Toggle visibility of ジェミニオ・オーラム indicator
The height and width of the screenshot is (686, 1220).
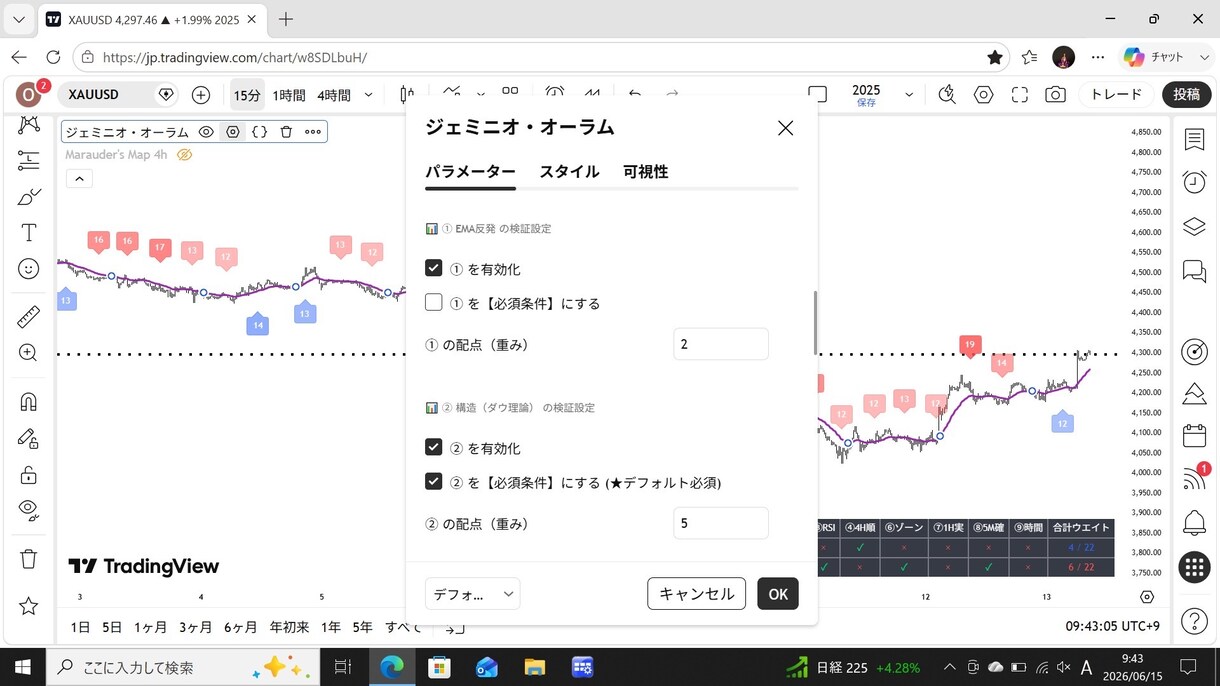tap(206, 132)
